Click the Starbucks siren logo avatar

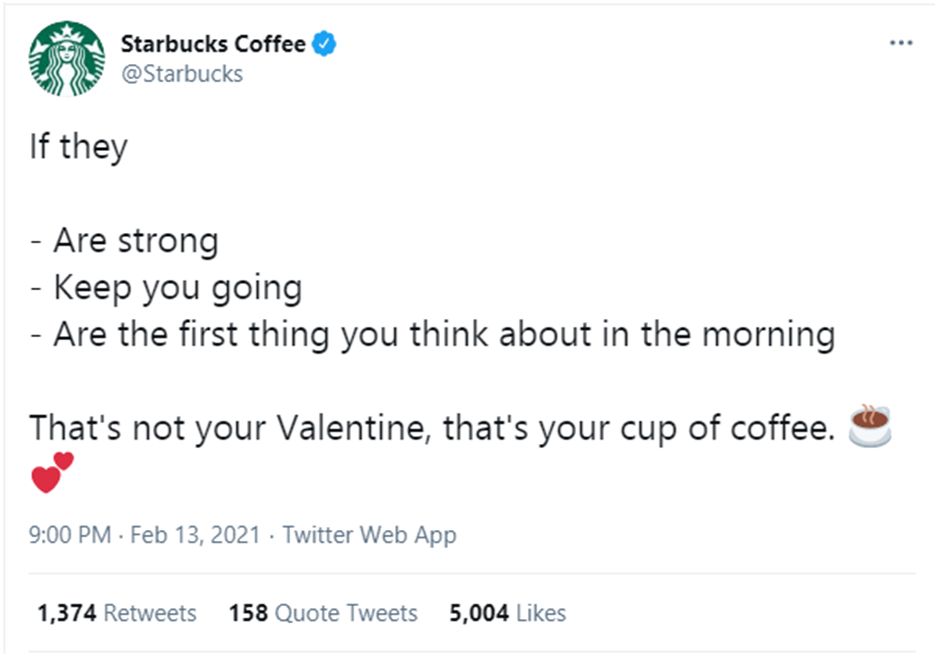click(68, 58)
